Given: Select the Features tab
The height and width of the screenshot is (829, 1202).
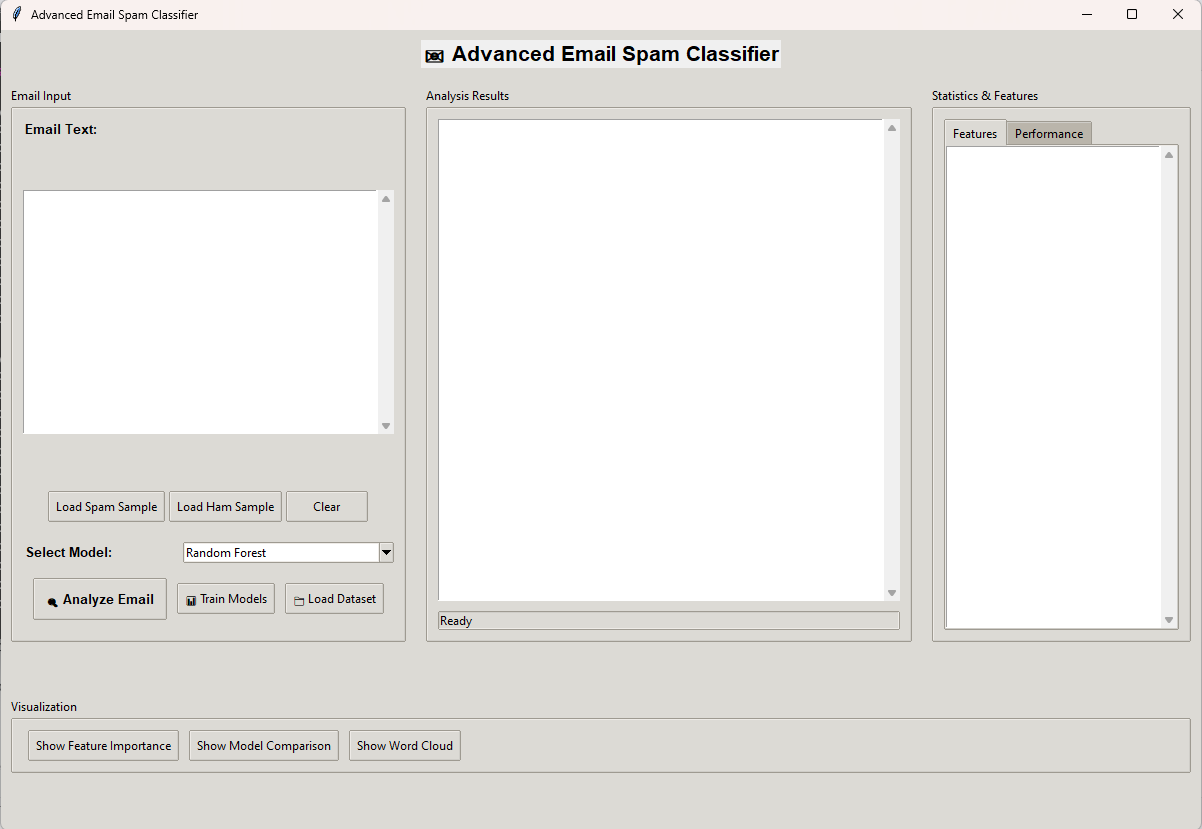Looking at the screenshot, I should [x=974, y=134].
